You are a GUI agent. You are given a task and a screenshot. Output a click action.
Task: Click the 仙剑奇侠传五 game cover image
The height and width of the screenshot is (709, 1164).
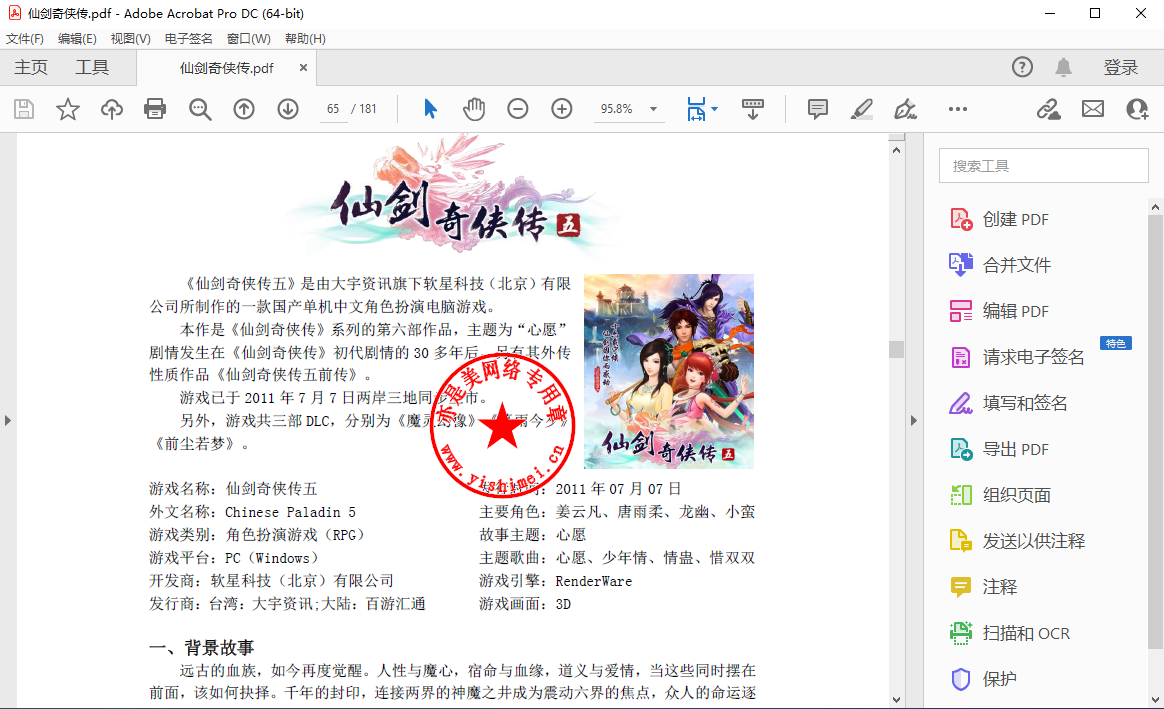(669, 371)
